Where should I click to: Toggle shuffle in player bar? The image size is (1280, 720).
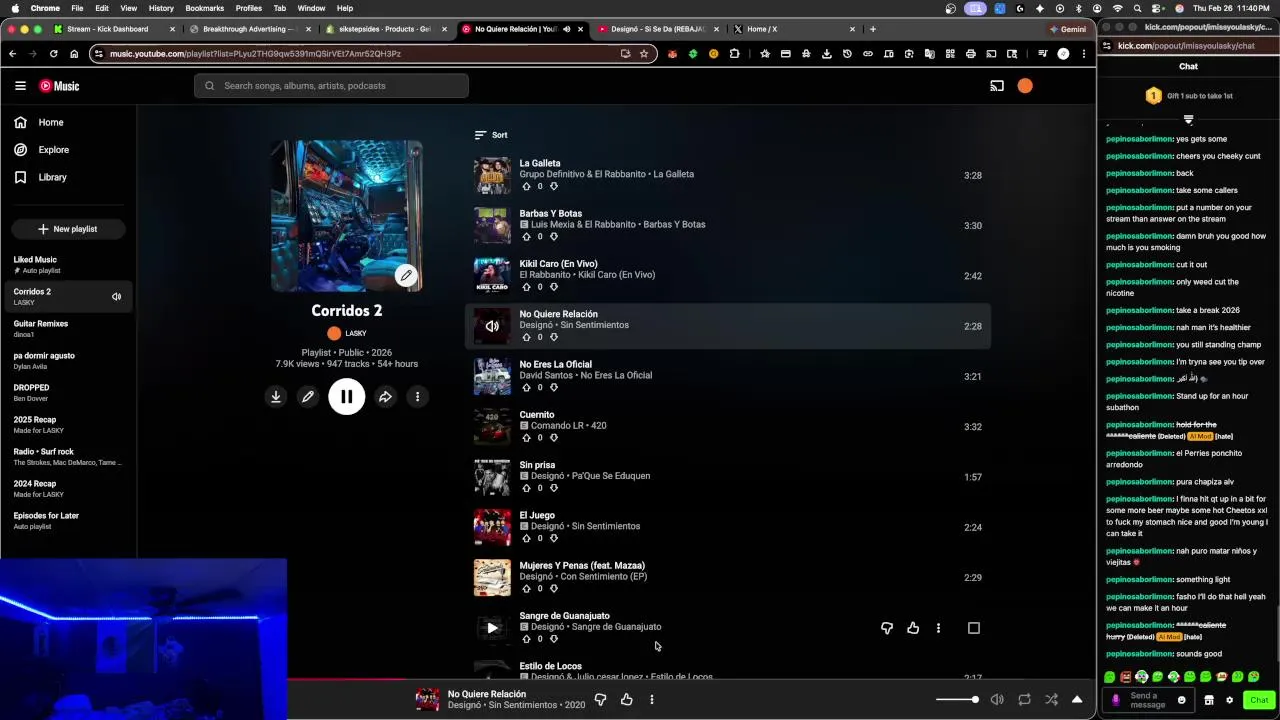click(1051, 700)
